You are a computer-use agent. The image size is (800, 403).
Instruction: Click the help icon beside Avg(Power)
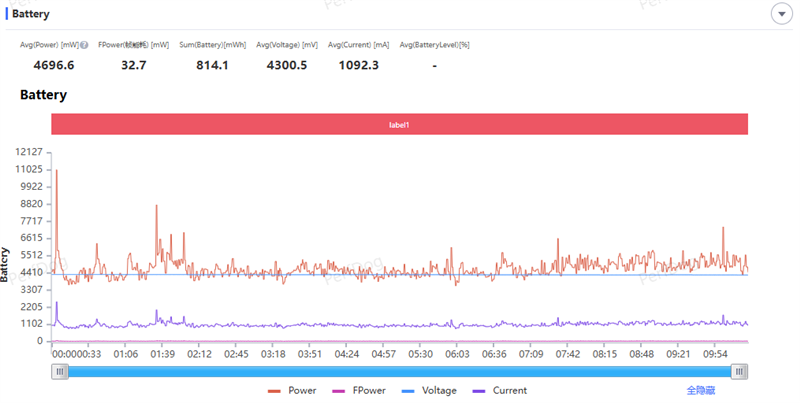click(84, 45)
